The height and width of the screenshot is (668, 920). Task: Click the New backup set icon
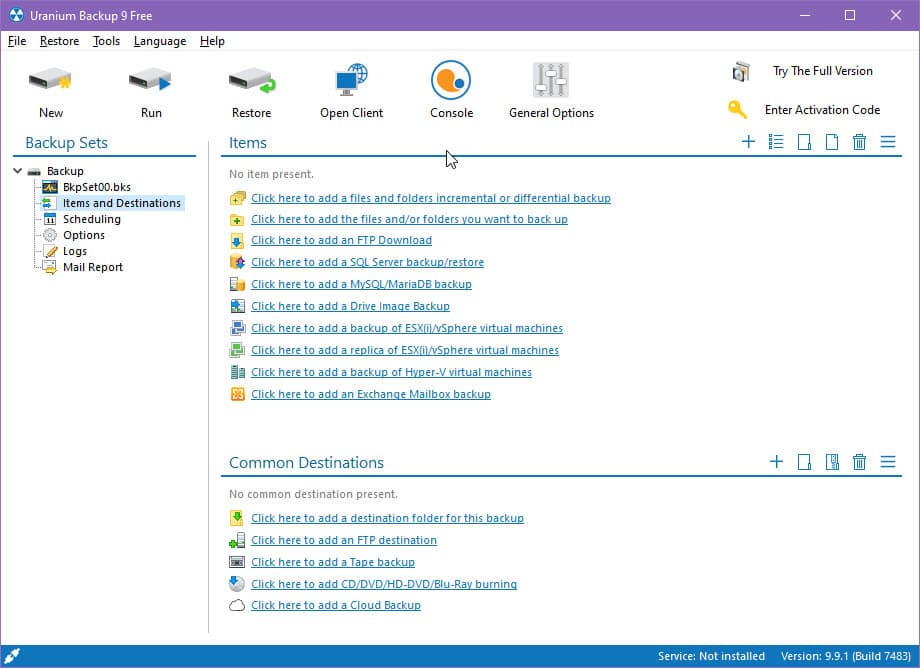point(50,80)
